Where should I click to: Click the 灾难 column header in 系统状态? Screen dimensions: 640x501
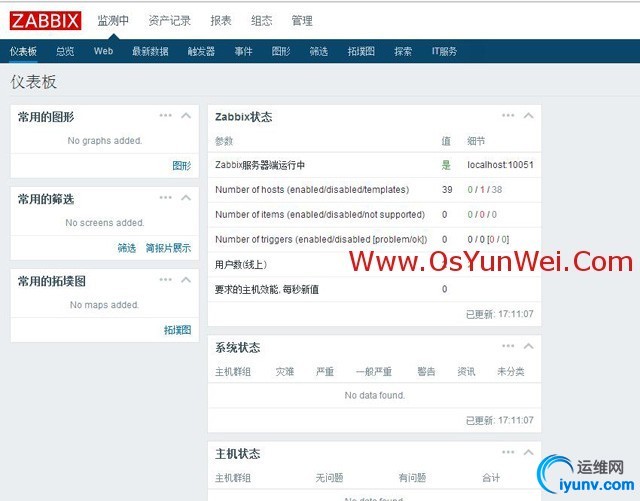pyautogui.click(x=284, y=372)
